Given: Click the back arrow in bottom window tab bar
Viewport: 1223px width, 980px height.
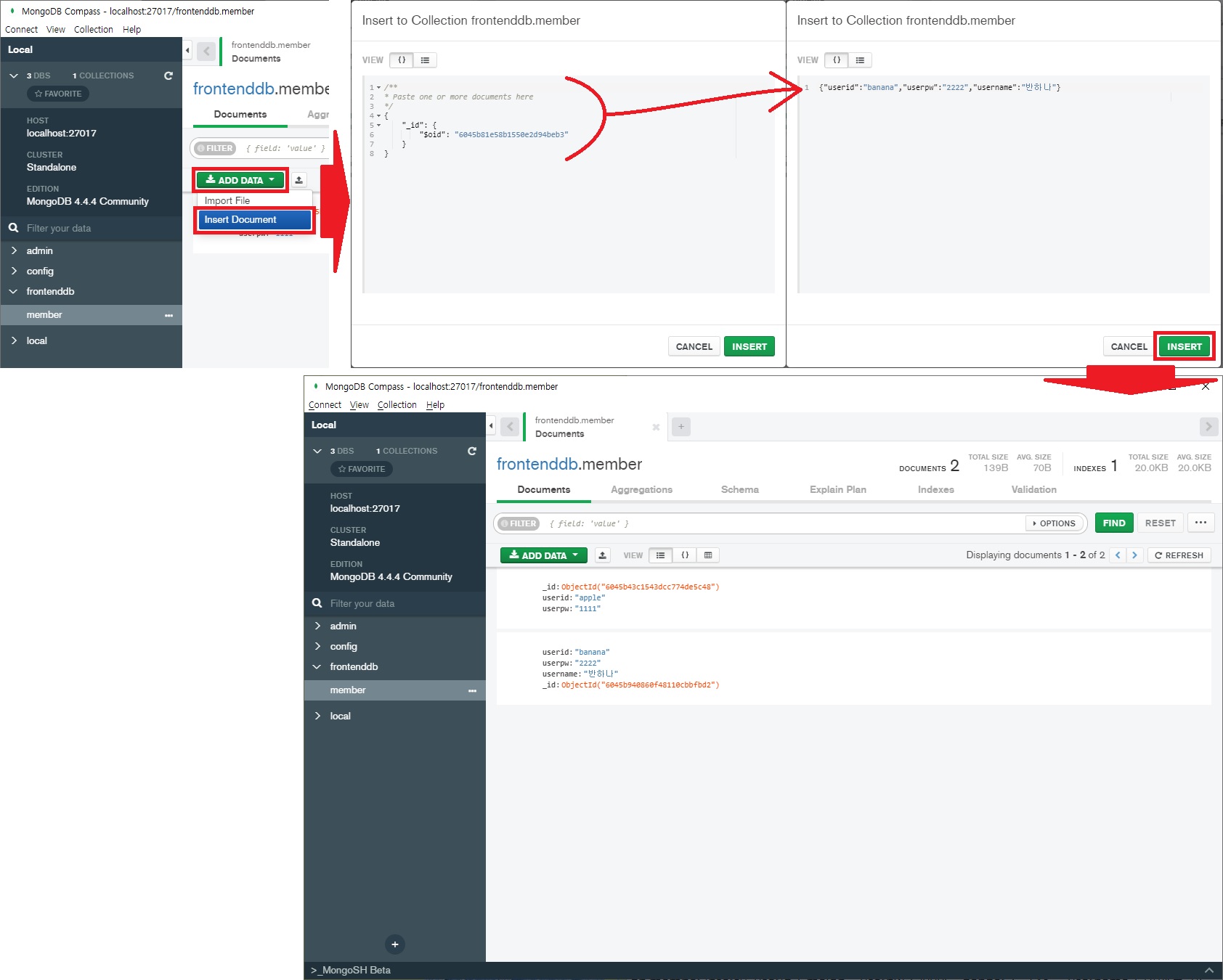Looking at the screenshot, I should pyautogui.click(x=511, y=427).
